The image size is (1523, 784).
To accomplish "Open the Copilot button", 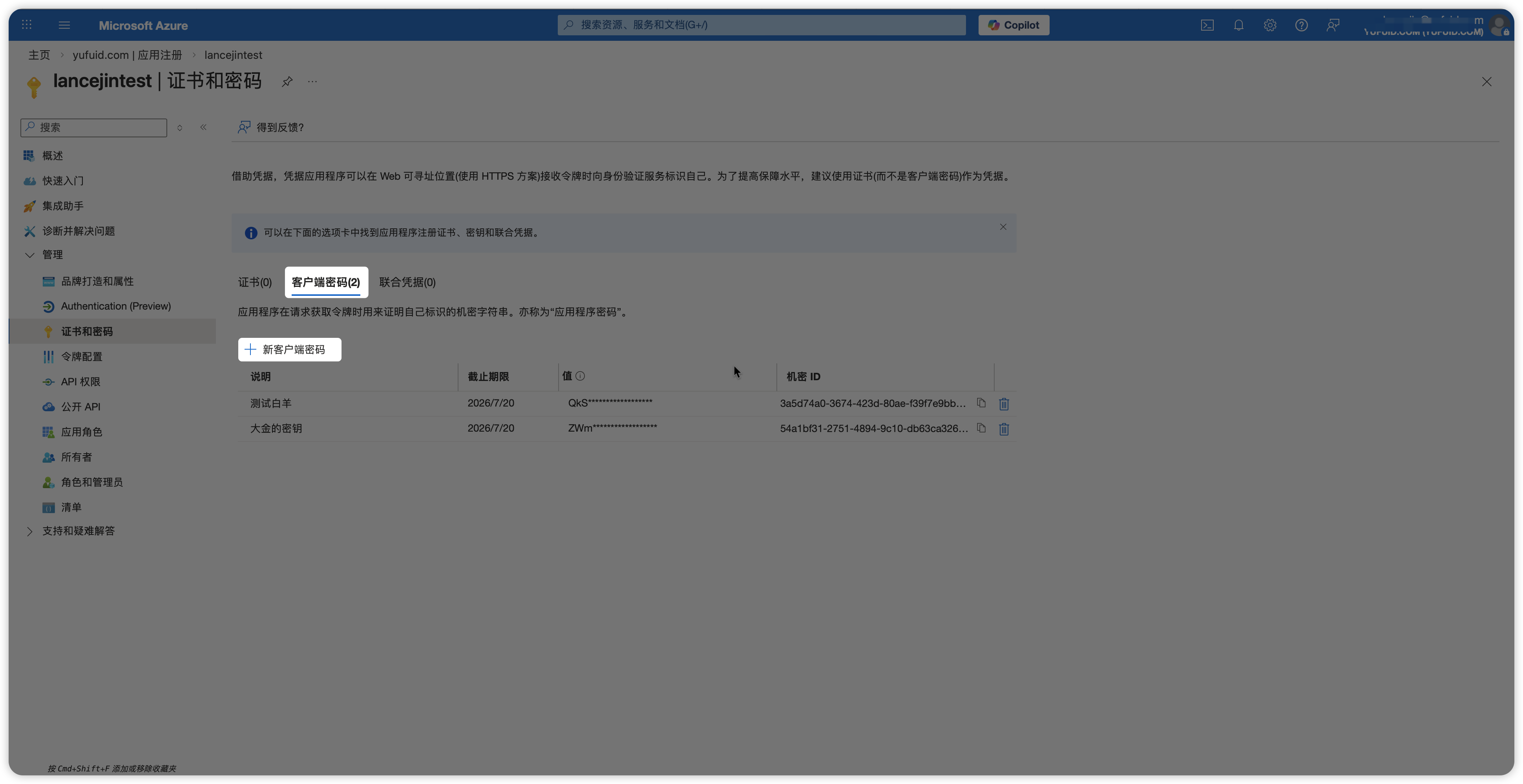I will [x=1014, y=26].
